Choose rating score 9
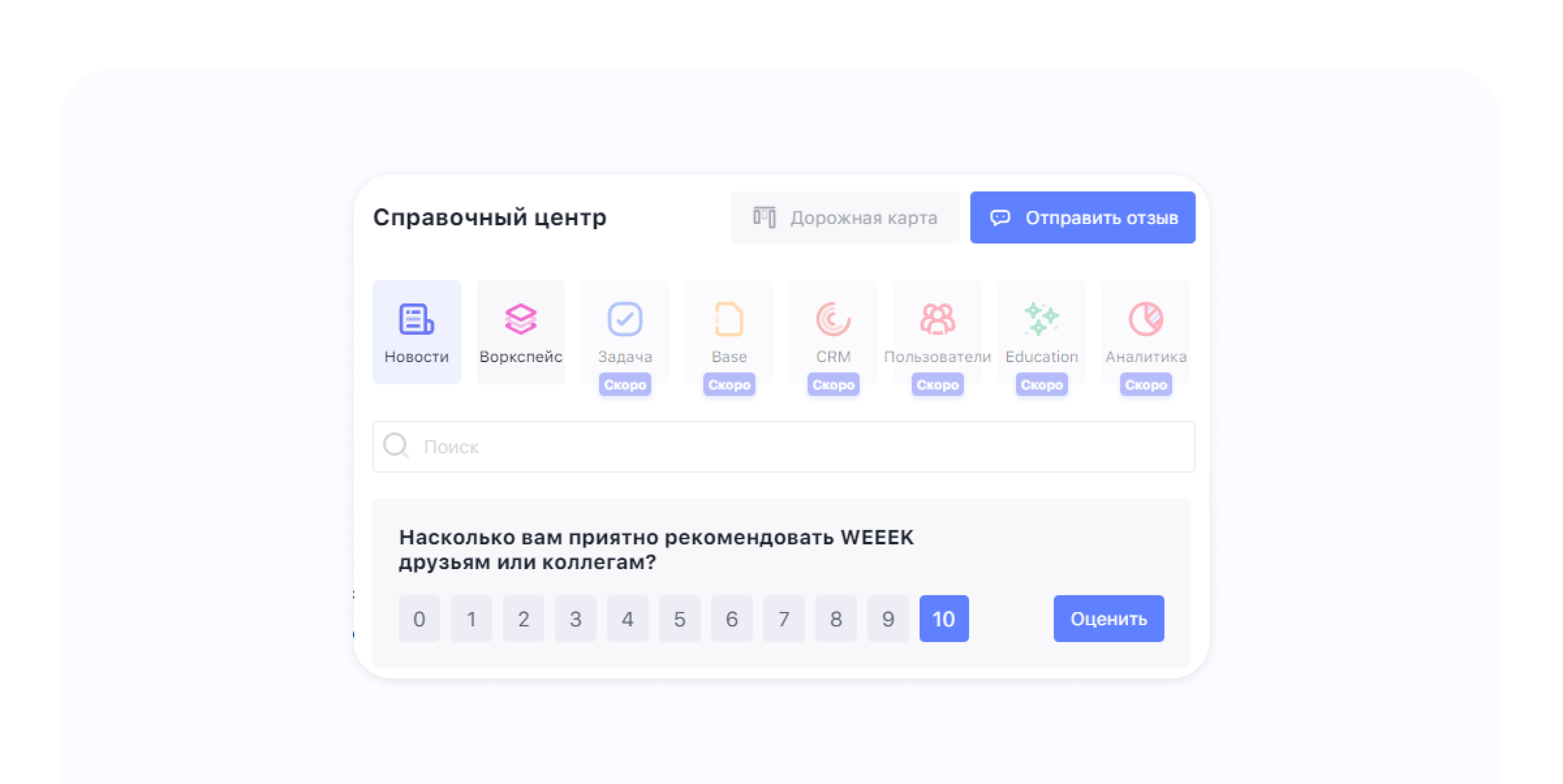Image resolution: width=1563 pixels, height=784 pixels. coord(888,618)
